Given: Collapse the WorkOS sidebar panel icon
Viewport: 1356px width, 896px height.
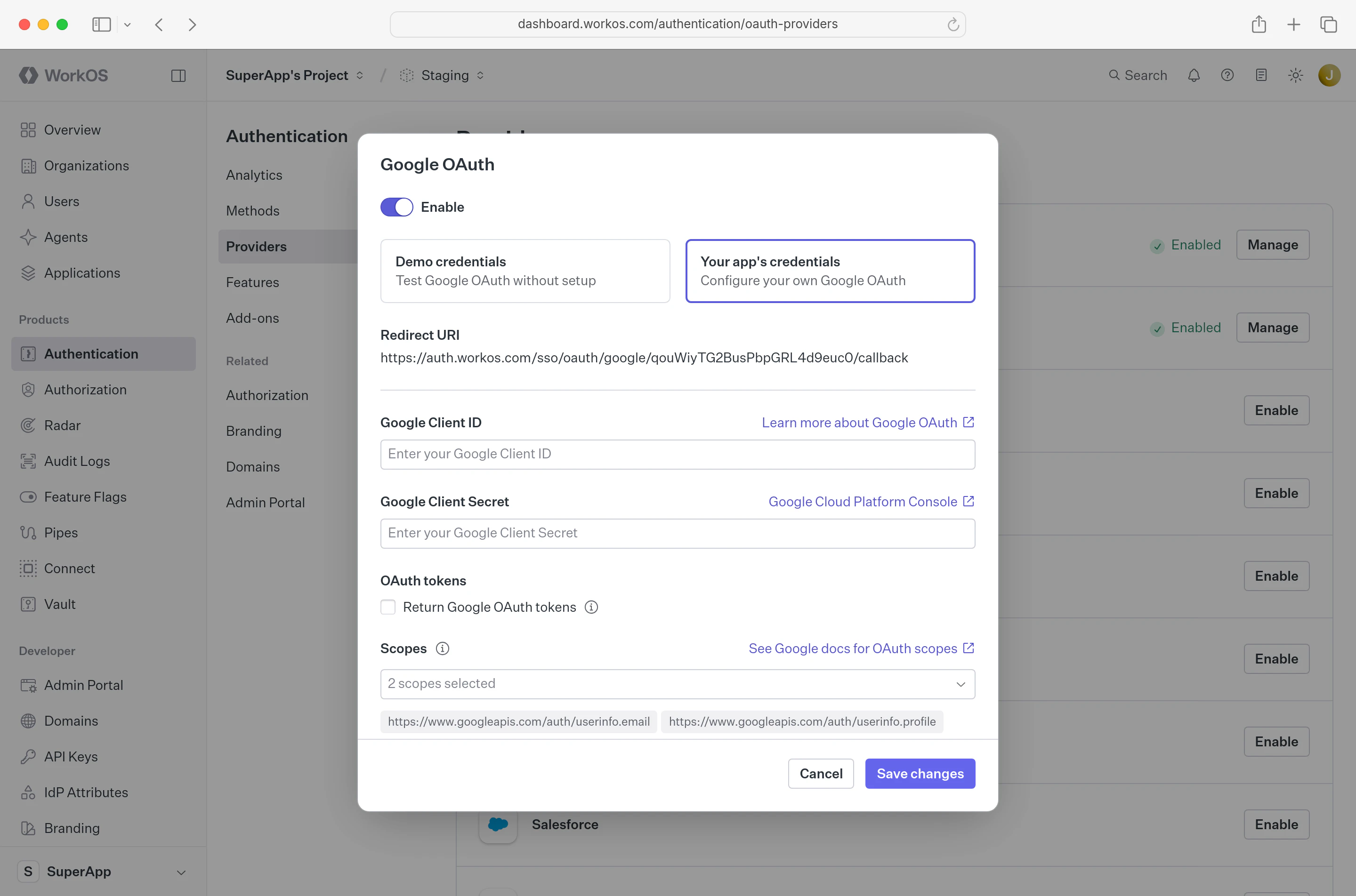Looking at the screenshot, I should tap(178, 75).
